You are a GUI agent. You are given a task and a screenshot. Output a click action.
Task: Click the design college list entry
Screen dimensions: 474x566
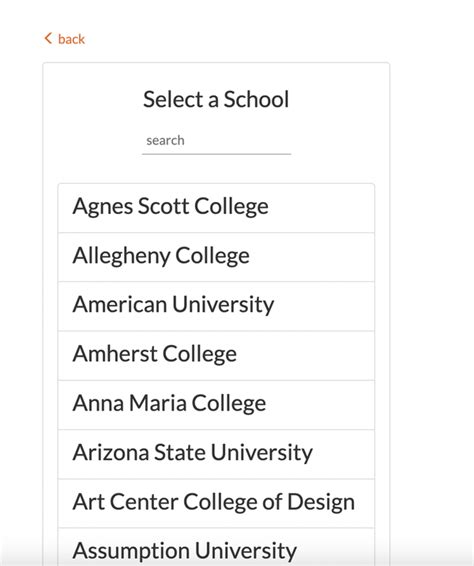point(216,503)
